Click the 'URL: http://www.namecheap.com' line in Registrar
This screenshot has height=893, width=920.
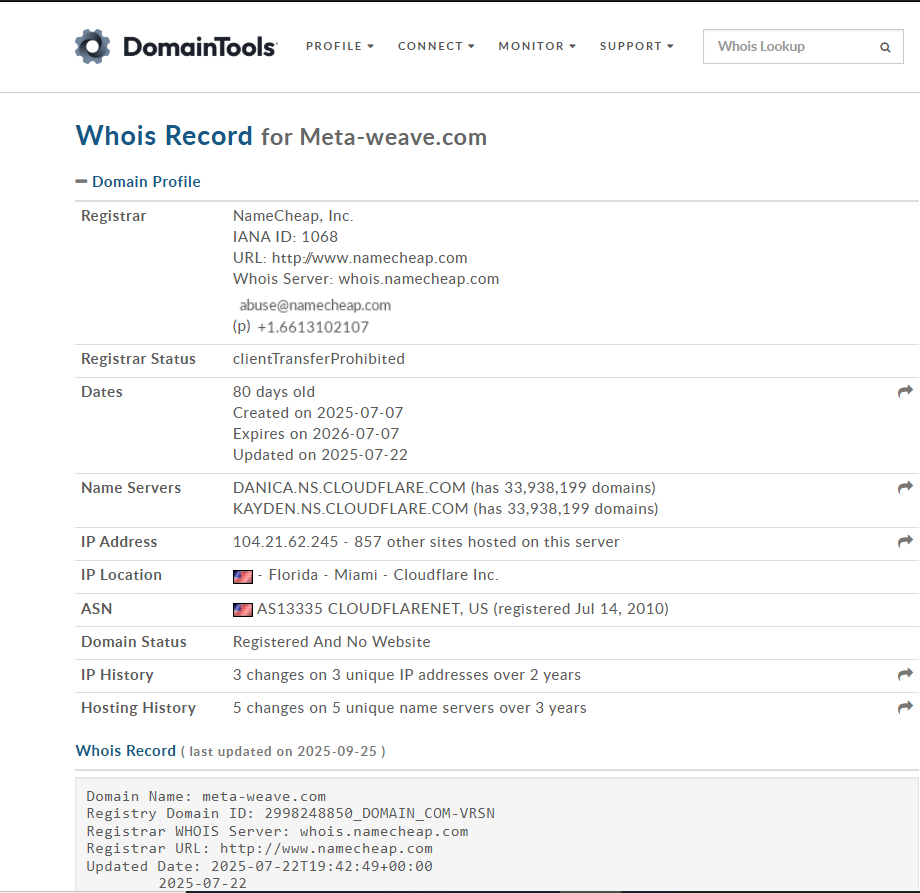tap(350, 258)
